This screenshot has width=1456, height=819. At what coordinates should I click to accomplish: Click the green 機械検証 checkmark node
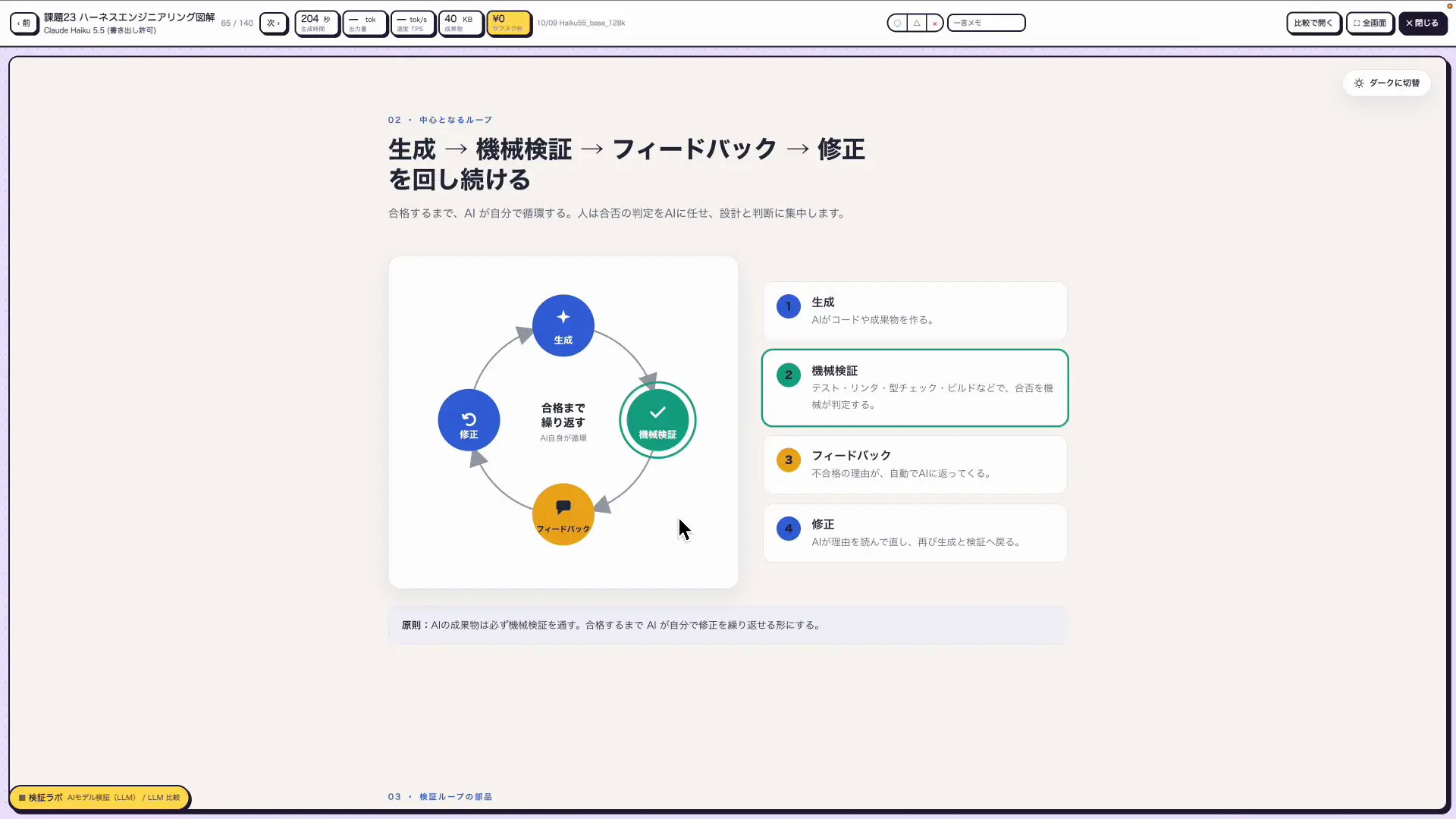click(x=657, y=420)
